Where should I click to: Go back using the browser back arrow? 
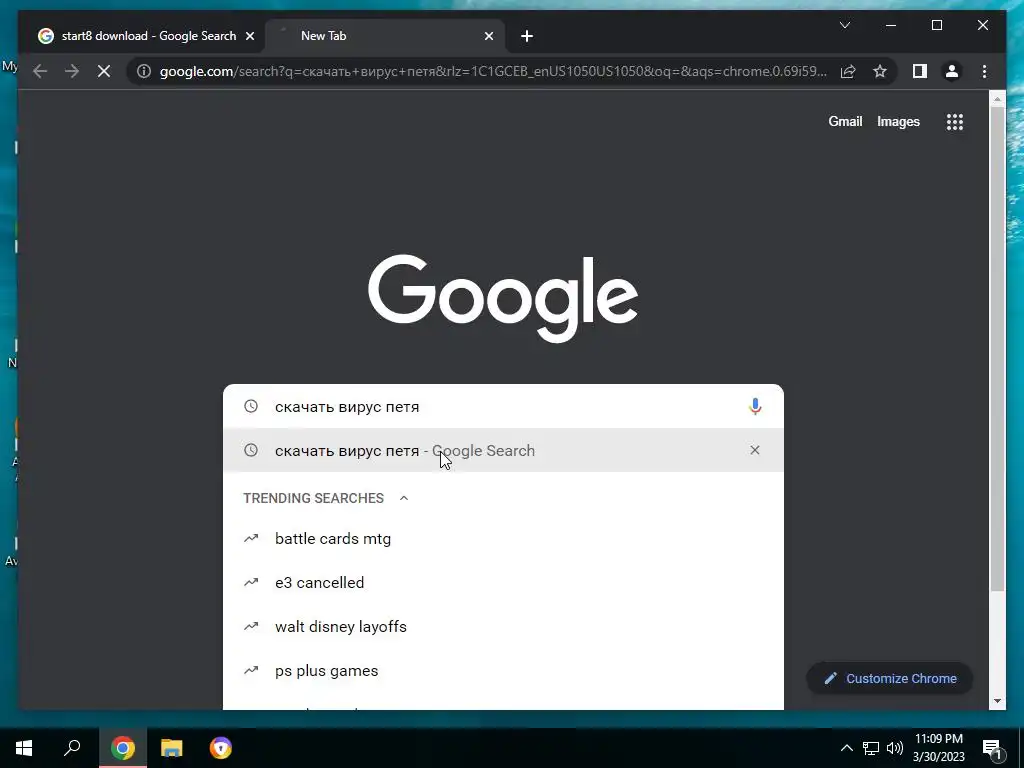40,71
